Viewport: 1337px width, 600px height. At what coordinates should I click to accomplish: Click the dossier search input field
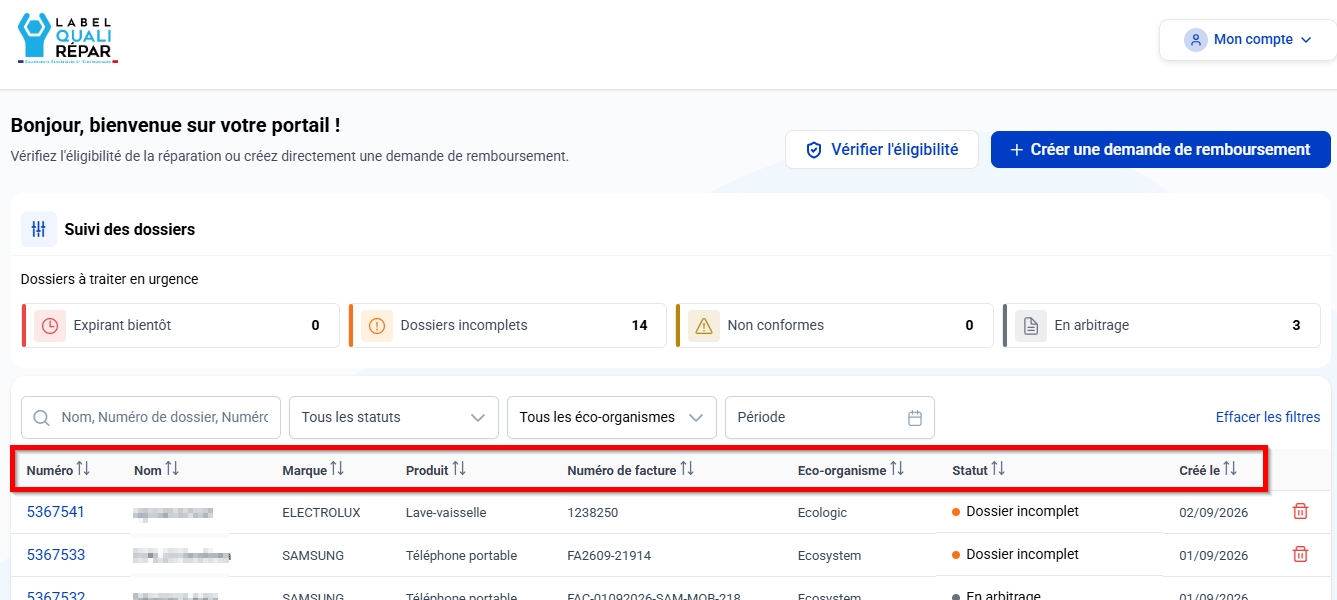click(151, 418)
